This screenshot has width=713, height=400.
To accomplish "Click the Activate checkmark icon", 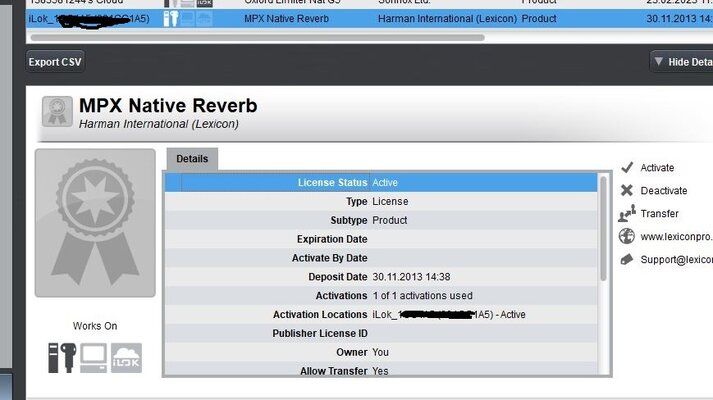I will click(x=627, y=167).
